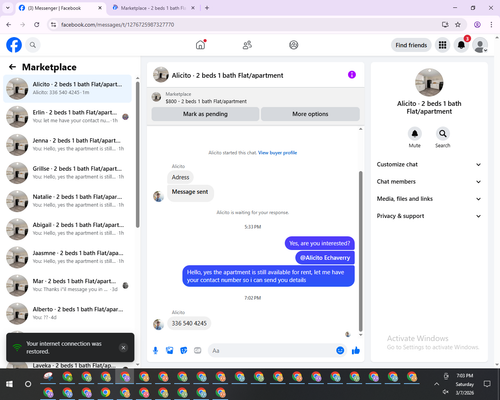Close the Messenger browser tab
Viewport: 500px width, 400px height.
[100, 8]
